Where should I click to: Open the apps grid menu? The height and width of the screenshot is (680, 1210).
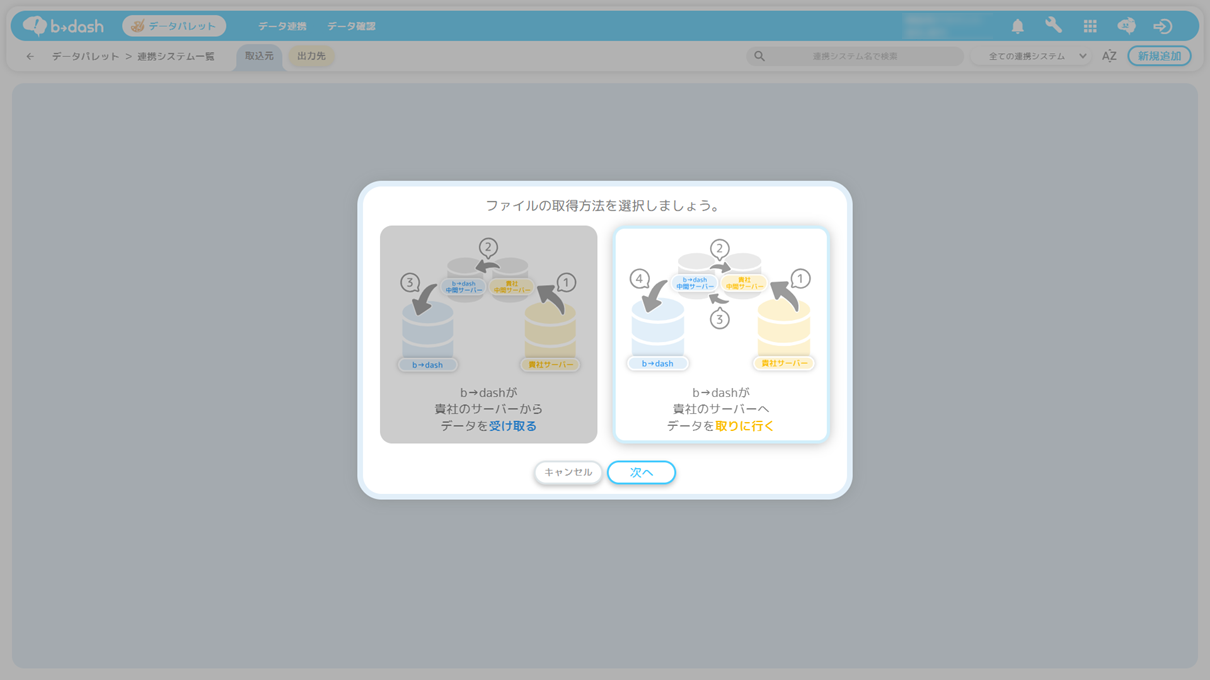pos(1090,27)
